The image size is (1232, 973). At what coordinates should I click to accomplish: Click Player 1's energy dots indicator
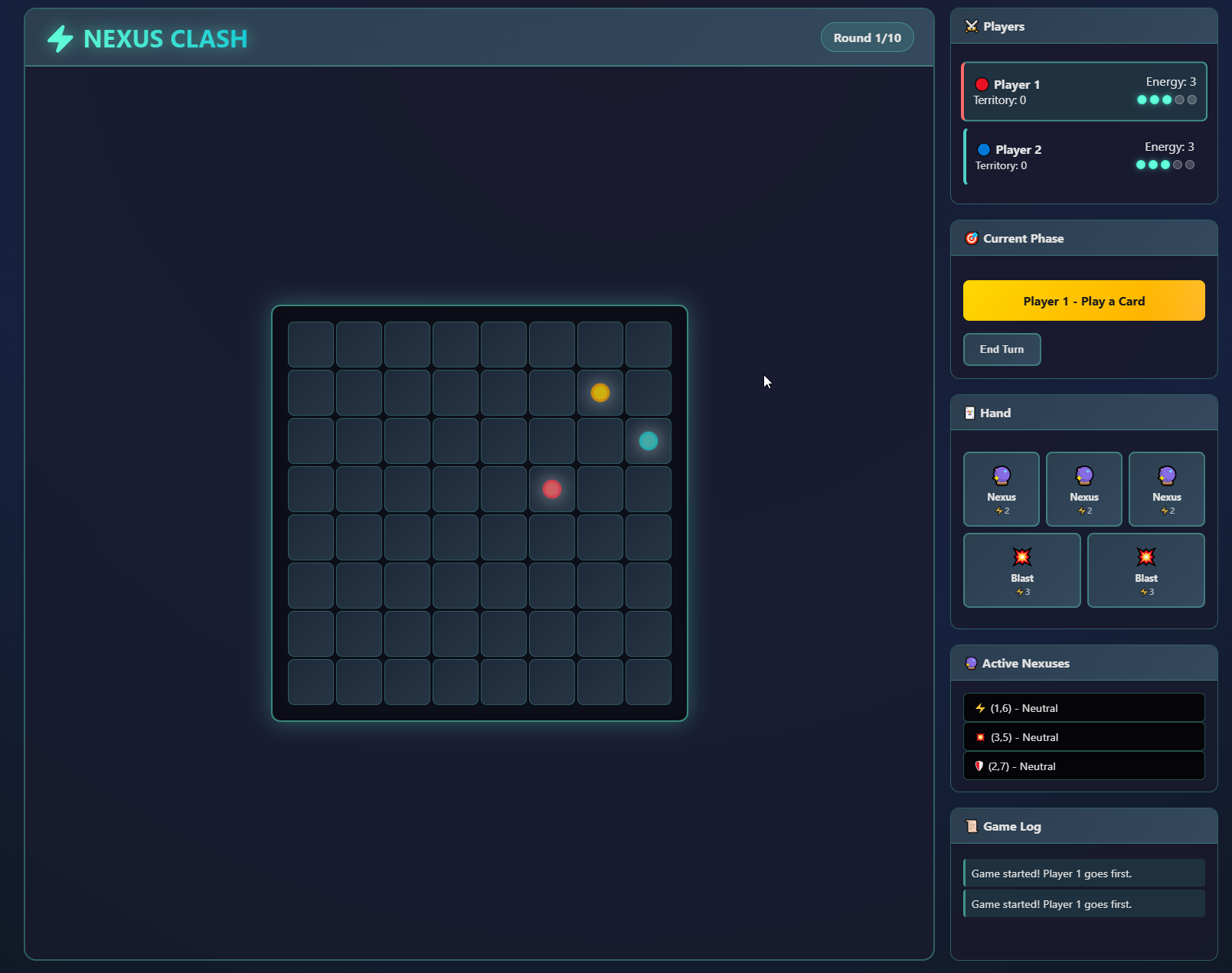click(x=1167, y=100)
